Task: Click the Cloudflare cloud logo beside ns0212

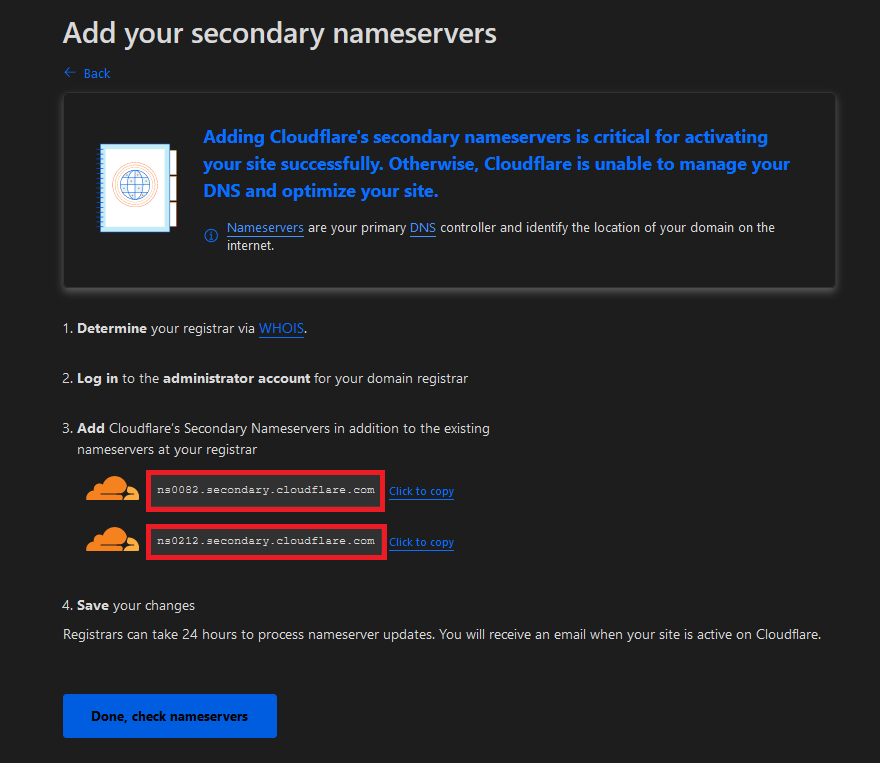Action: [112, 541]
